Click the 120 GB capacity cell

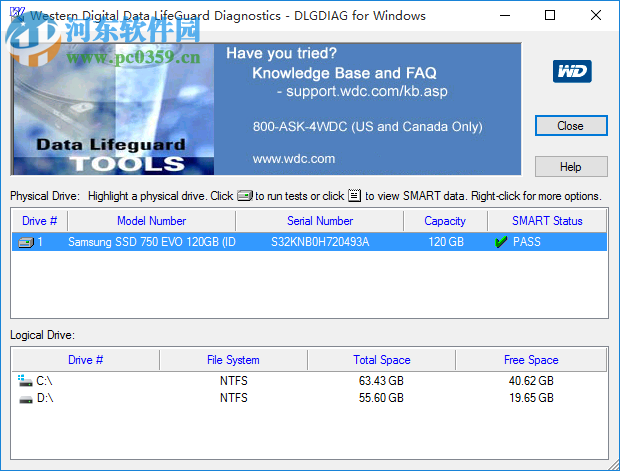coord(446,242)
